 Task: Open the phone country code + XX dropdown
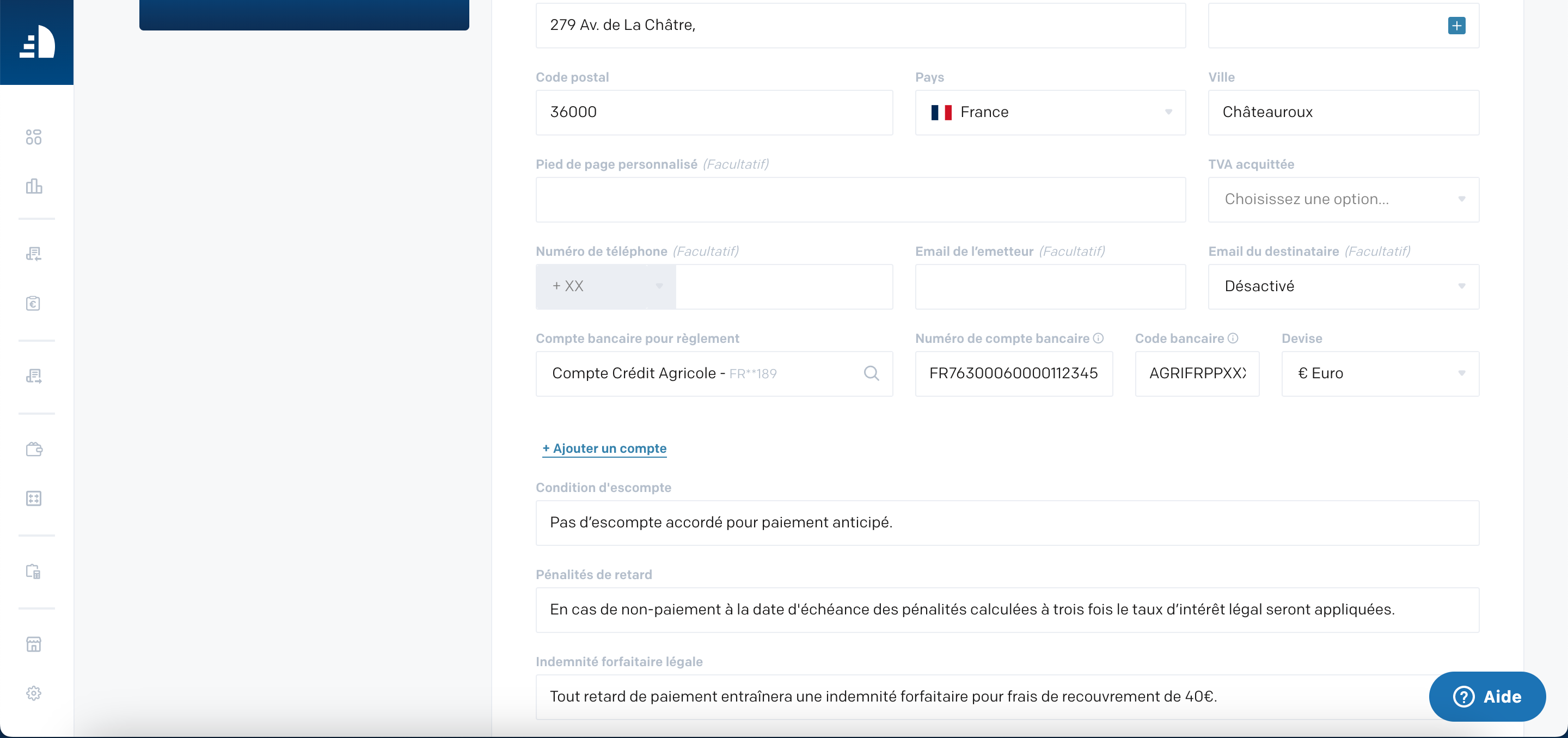pos(605,287)
